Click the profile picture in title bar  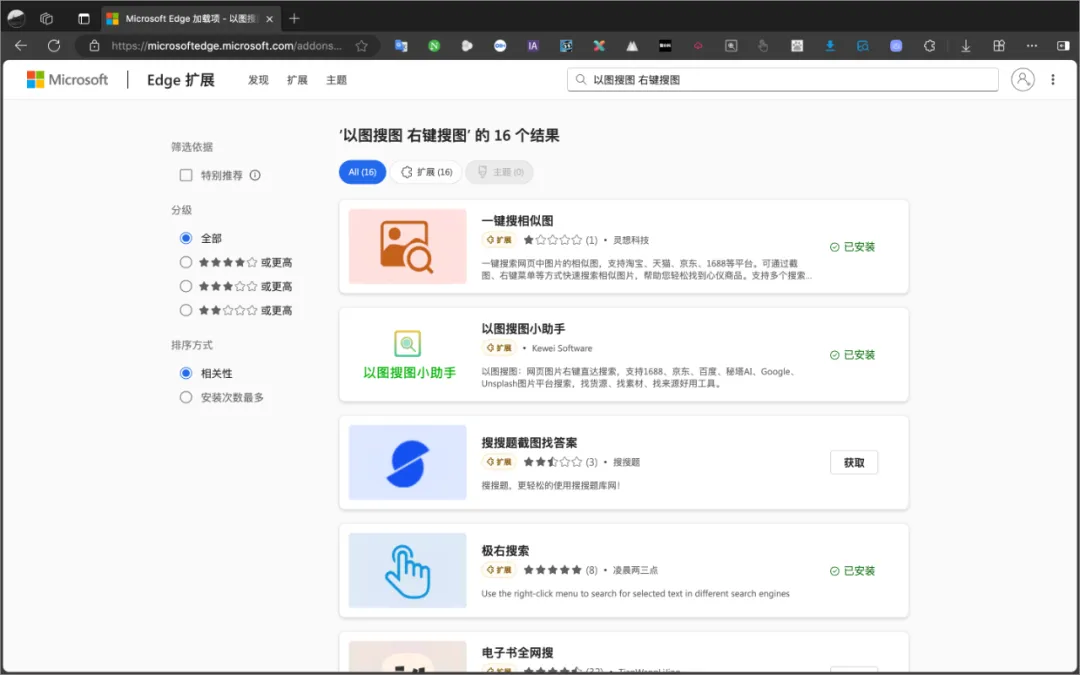point(16,19)
